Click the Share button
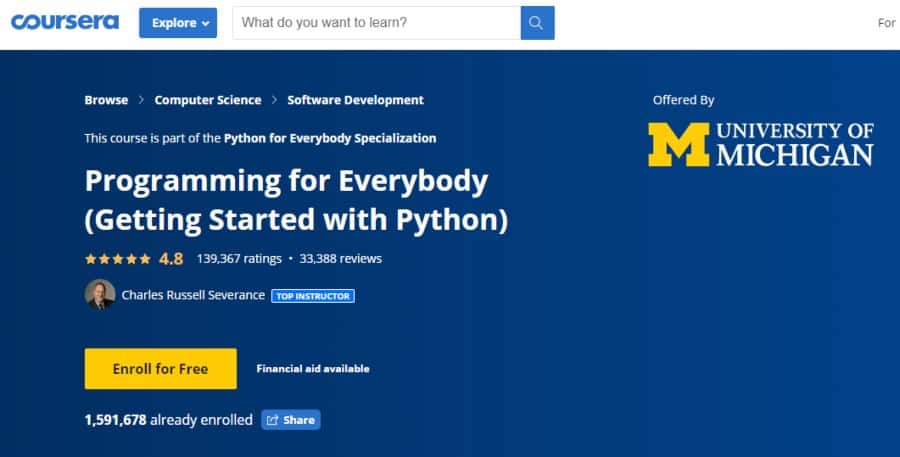 pyautogui.click(x=291, y=420)
